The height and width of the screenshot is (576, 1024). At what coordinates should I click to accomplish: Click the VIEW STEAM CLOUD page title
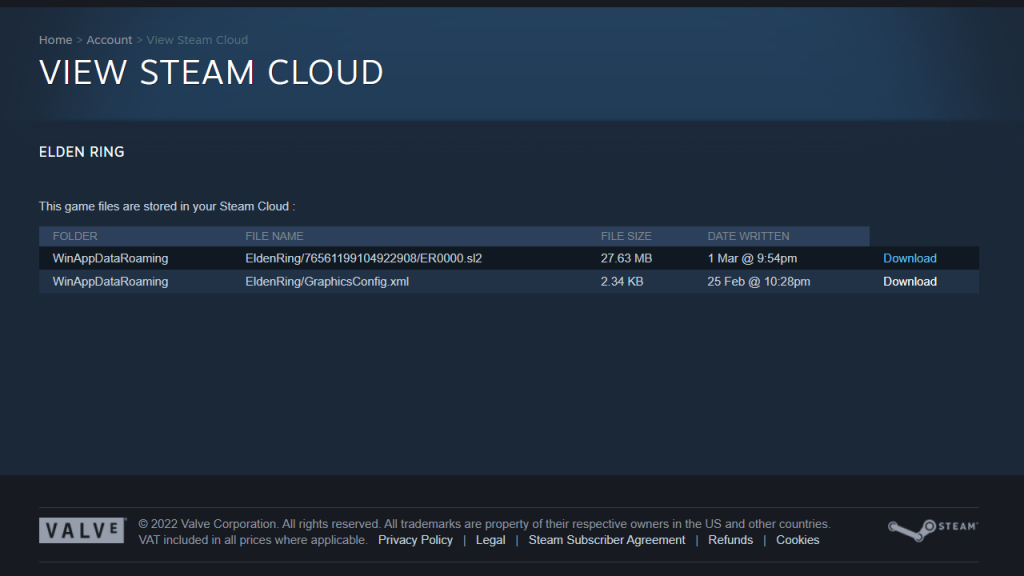point(212,72)
